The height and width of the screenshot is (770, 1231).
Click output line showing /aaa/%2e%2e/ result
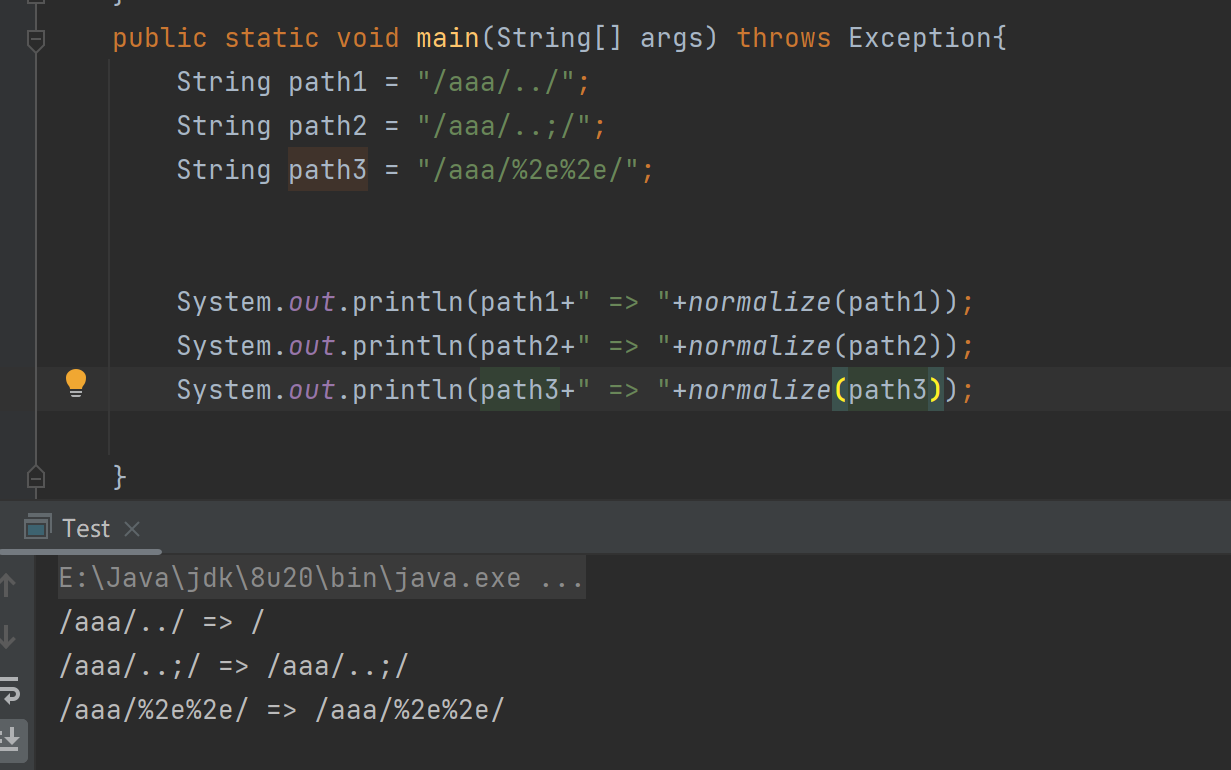(282, 710)
